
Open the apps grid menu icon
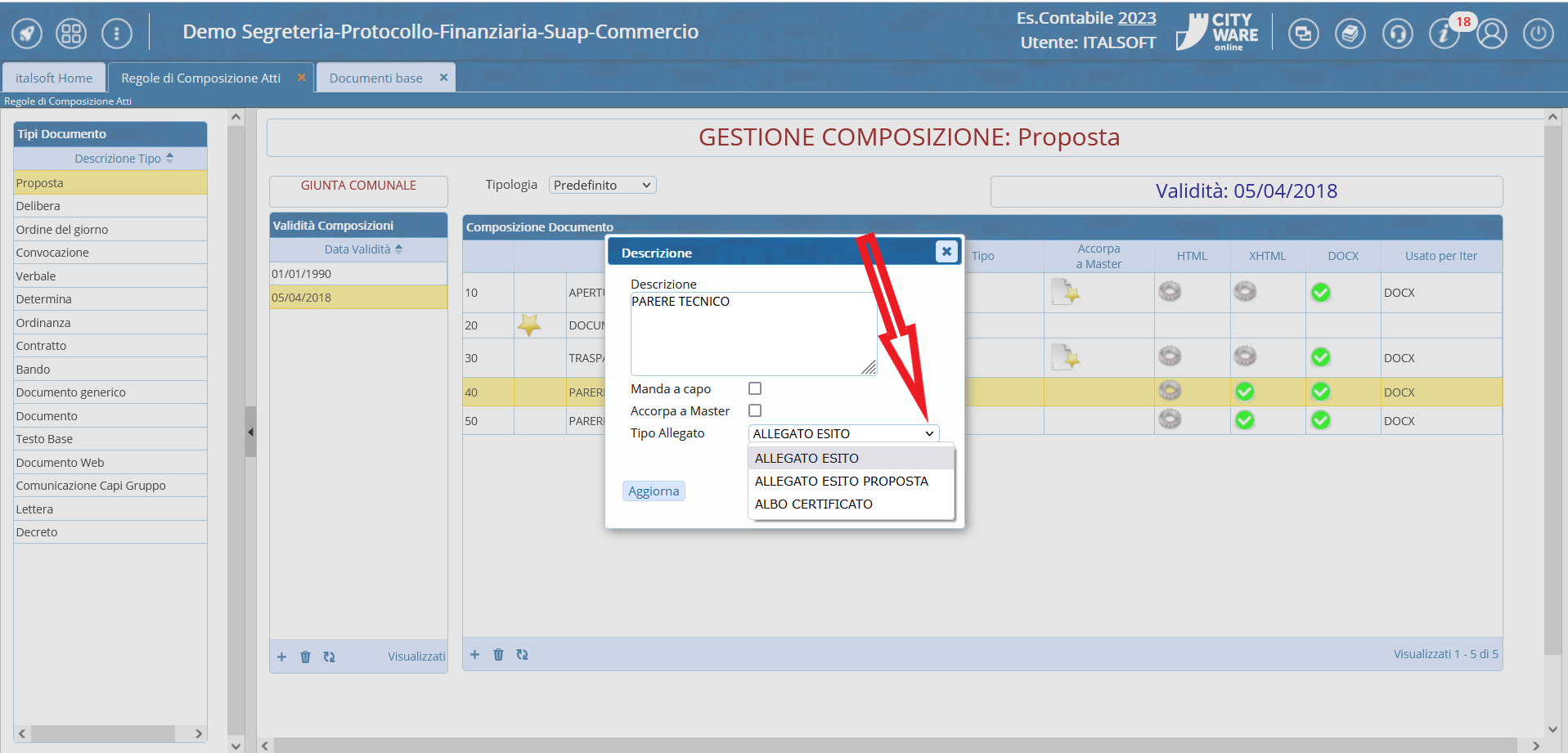point(71,34)
